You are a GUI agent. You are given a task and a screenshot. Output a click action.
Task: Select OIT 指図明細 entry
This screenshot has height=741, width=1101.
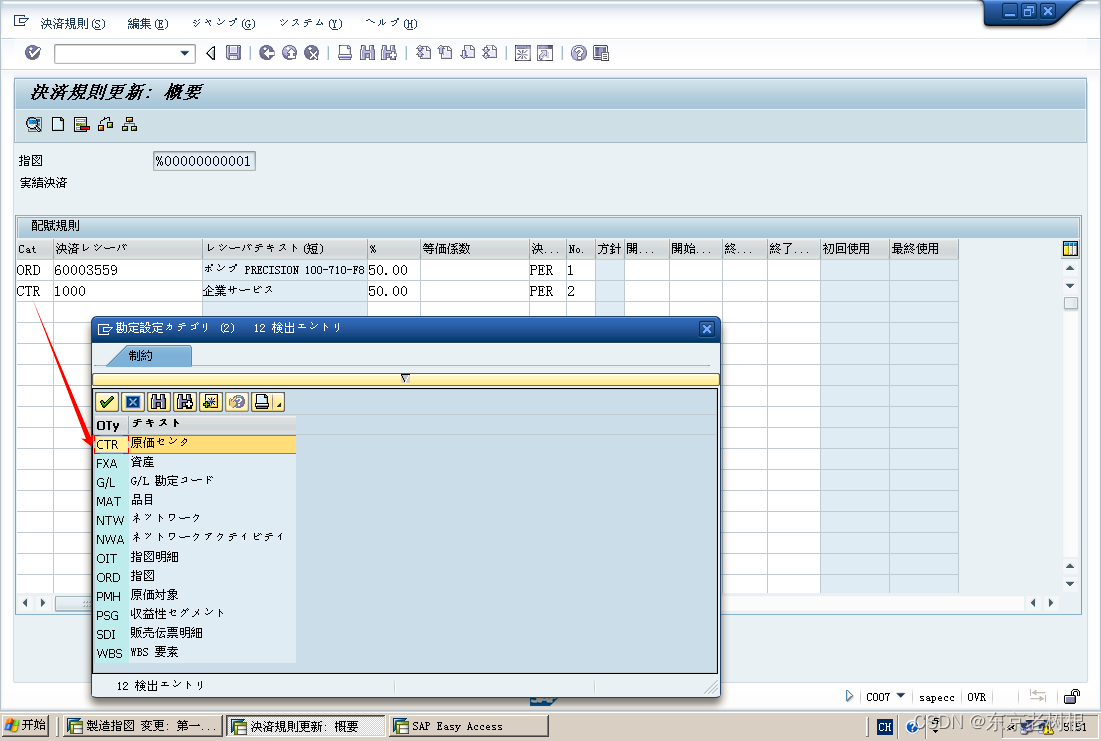point(195,558)
